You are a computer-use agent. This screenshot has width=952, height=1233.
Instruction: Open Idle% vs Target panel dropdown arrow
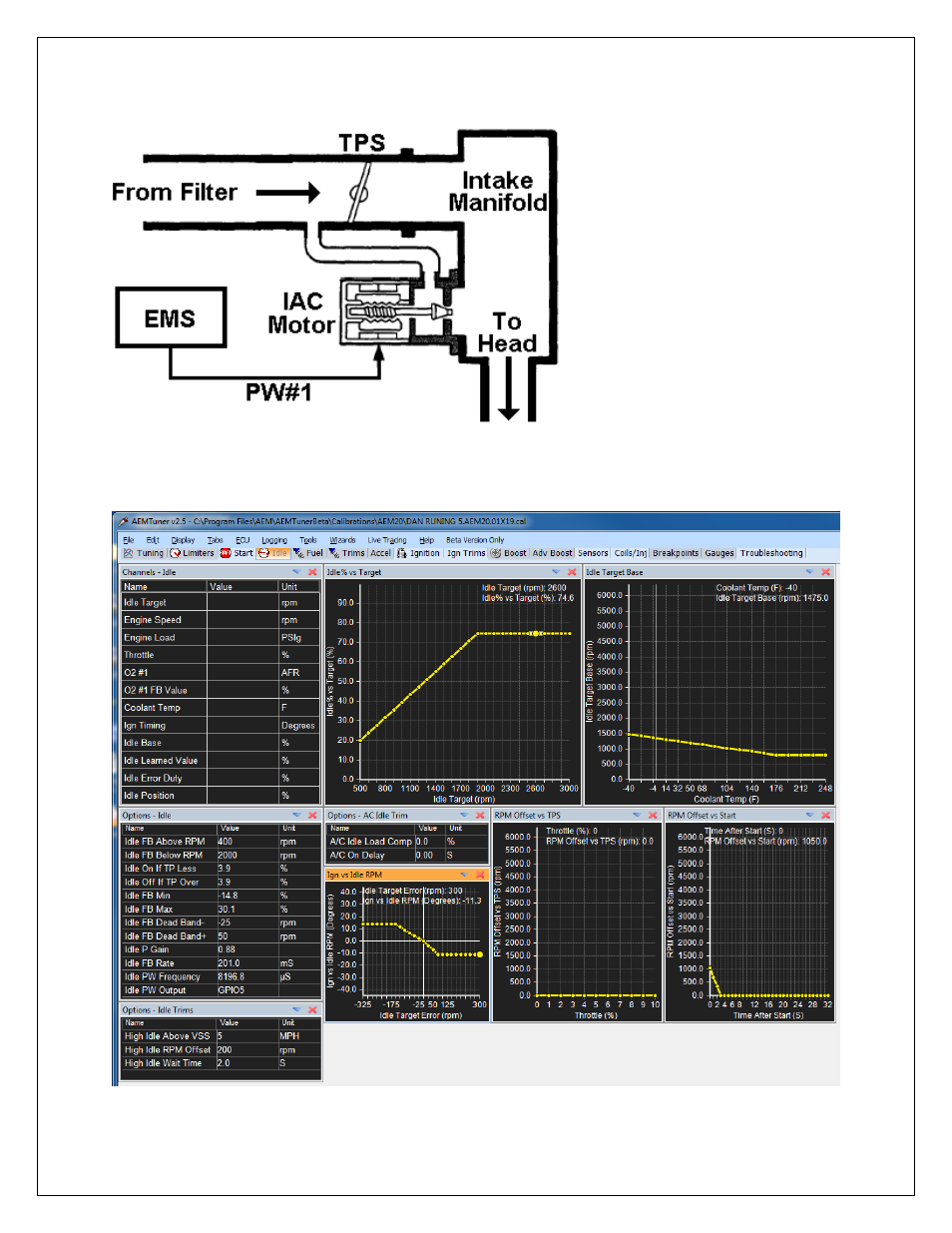click(556, 572)
